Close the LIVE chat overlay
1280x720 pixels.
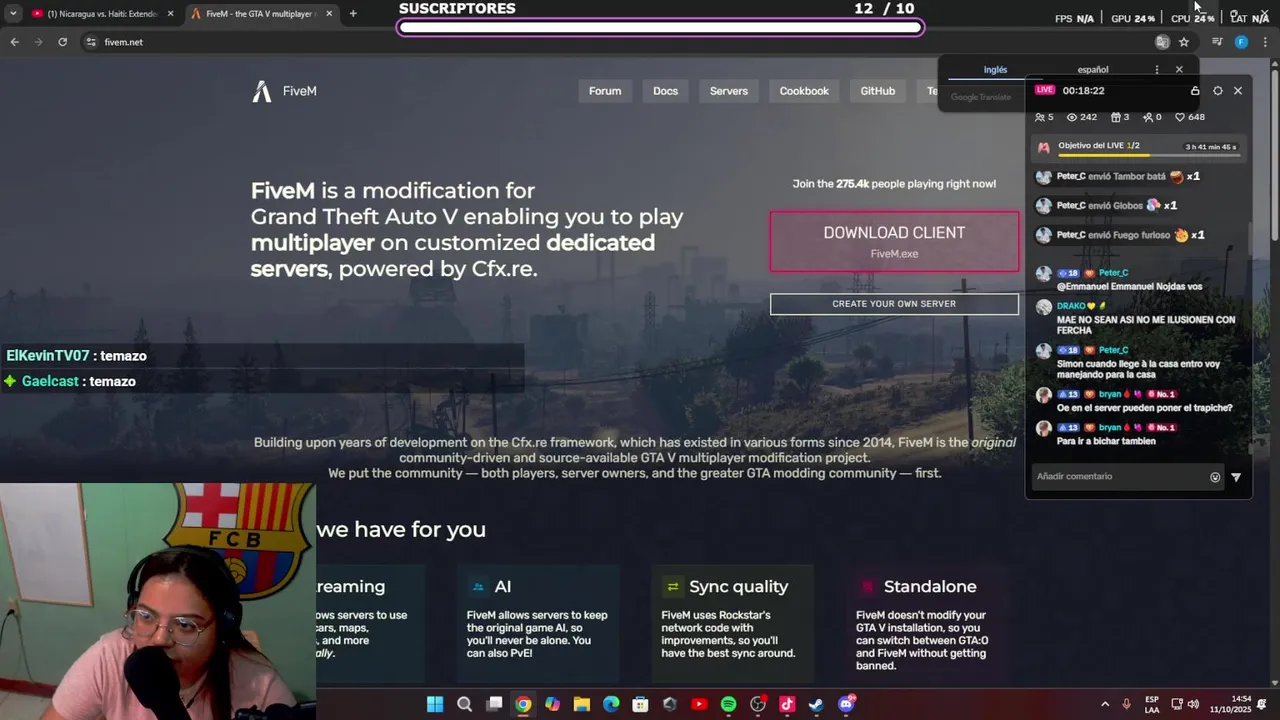[x=1238, y=91]
